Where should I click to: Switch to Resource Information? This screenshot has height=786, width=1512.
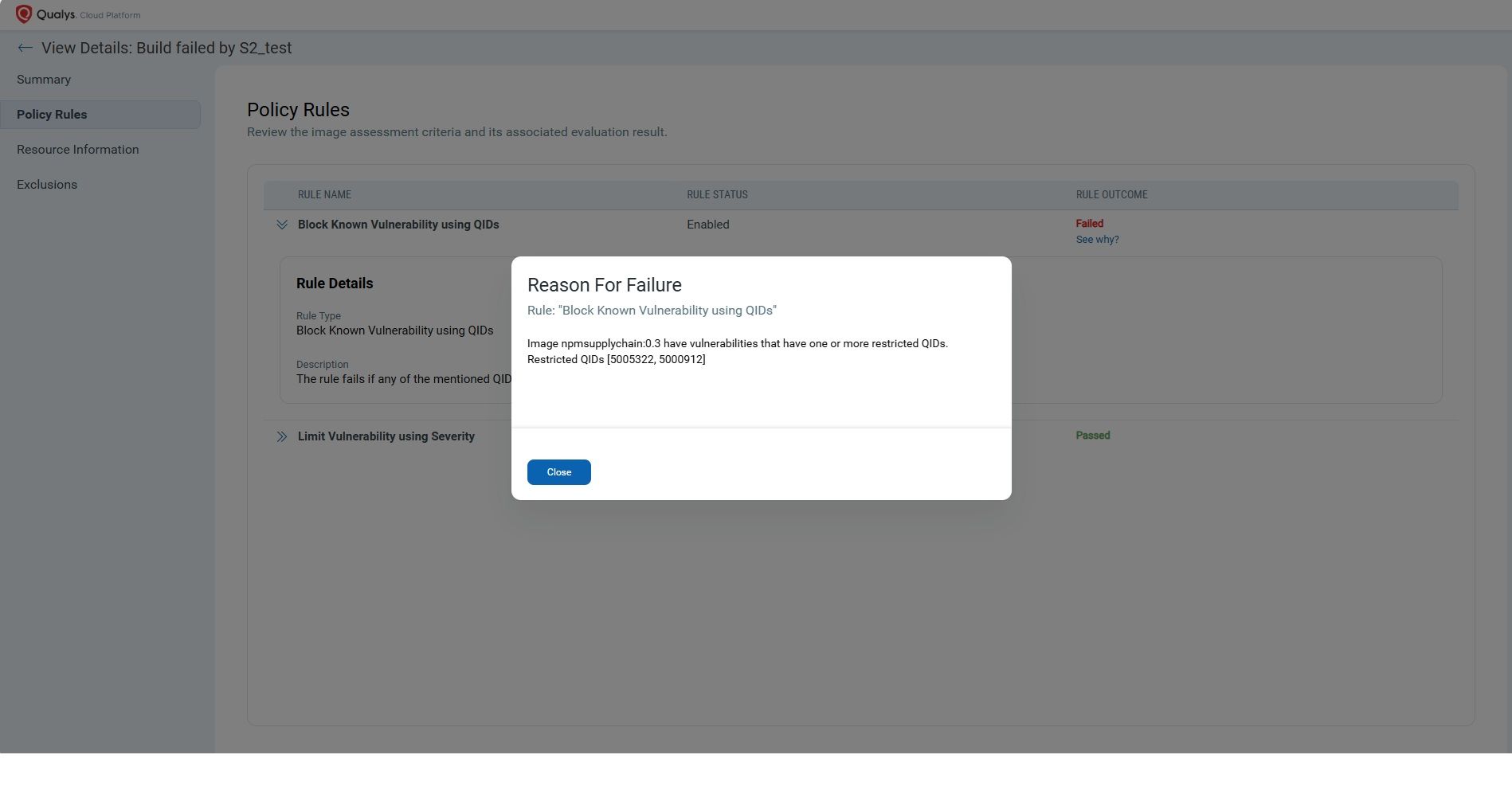(x=77, y=150)
